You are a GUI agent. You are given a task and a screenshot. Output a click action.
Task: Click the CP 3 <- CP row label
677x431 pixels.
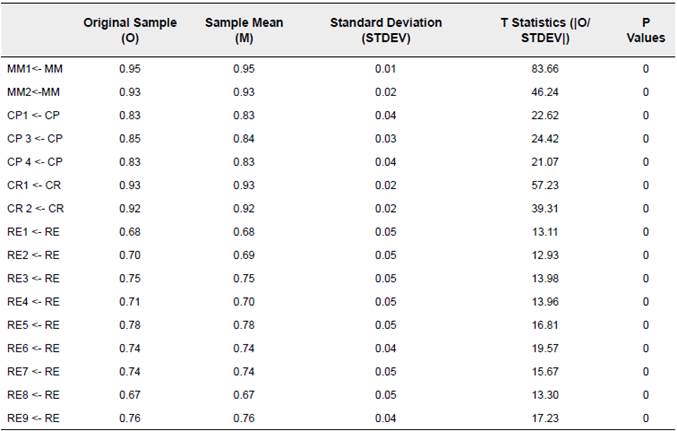point(35,138)
